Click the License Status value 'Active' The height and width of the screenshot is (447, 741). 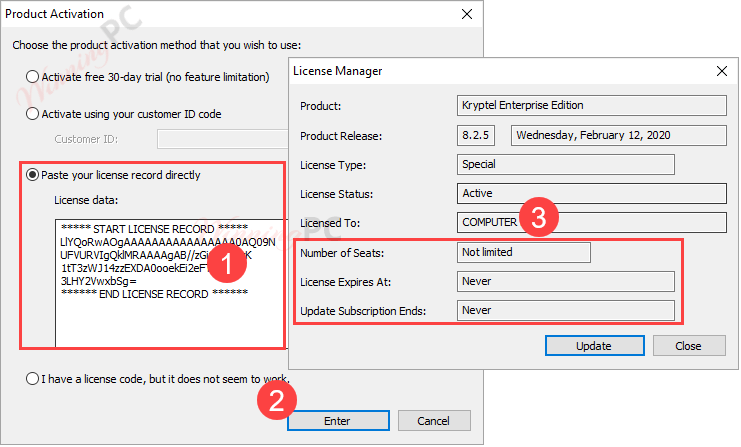(x=592, y=194)
